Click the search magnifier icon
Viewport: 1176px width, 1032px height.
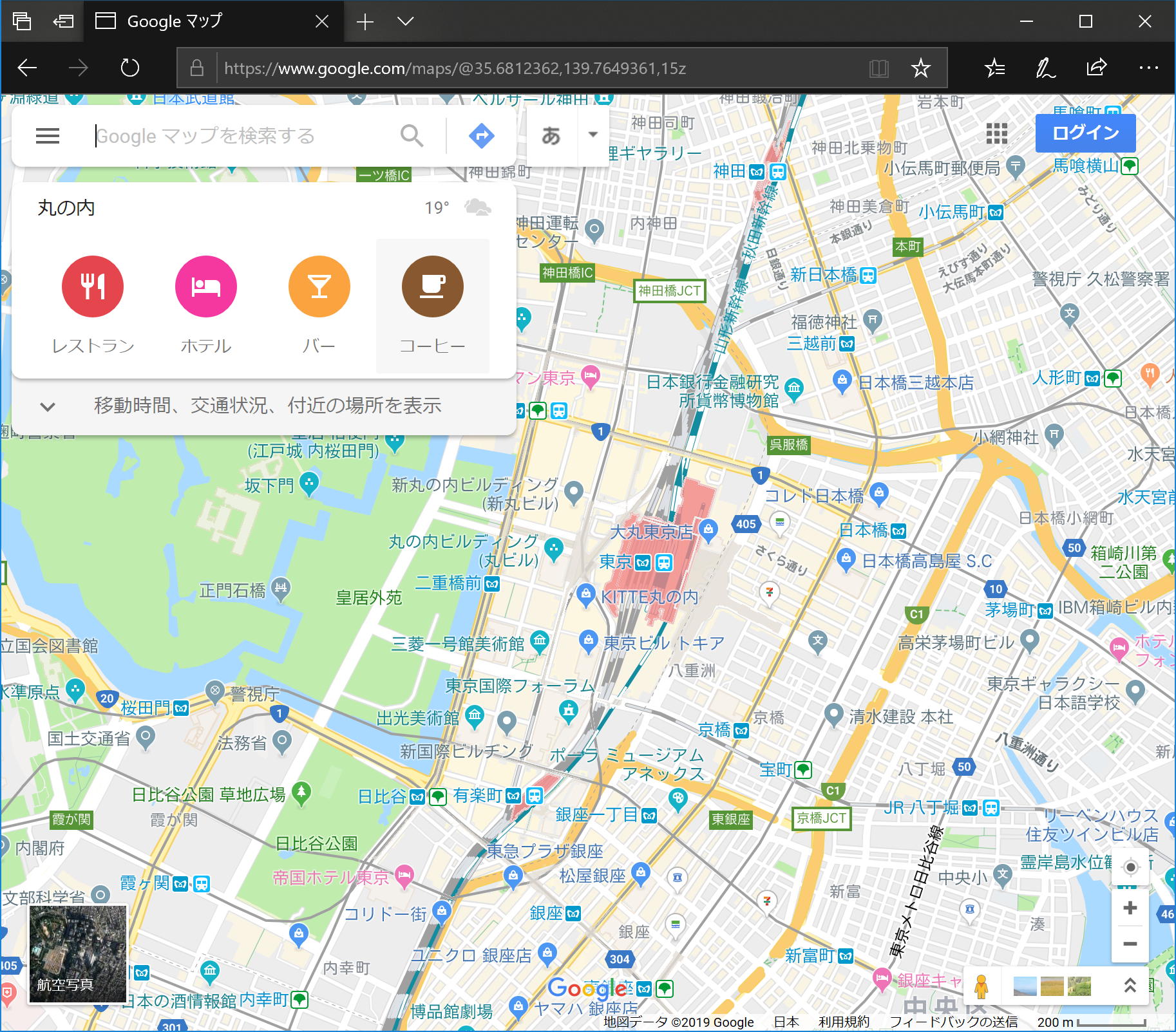tap(412, 136)
